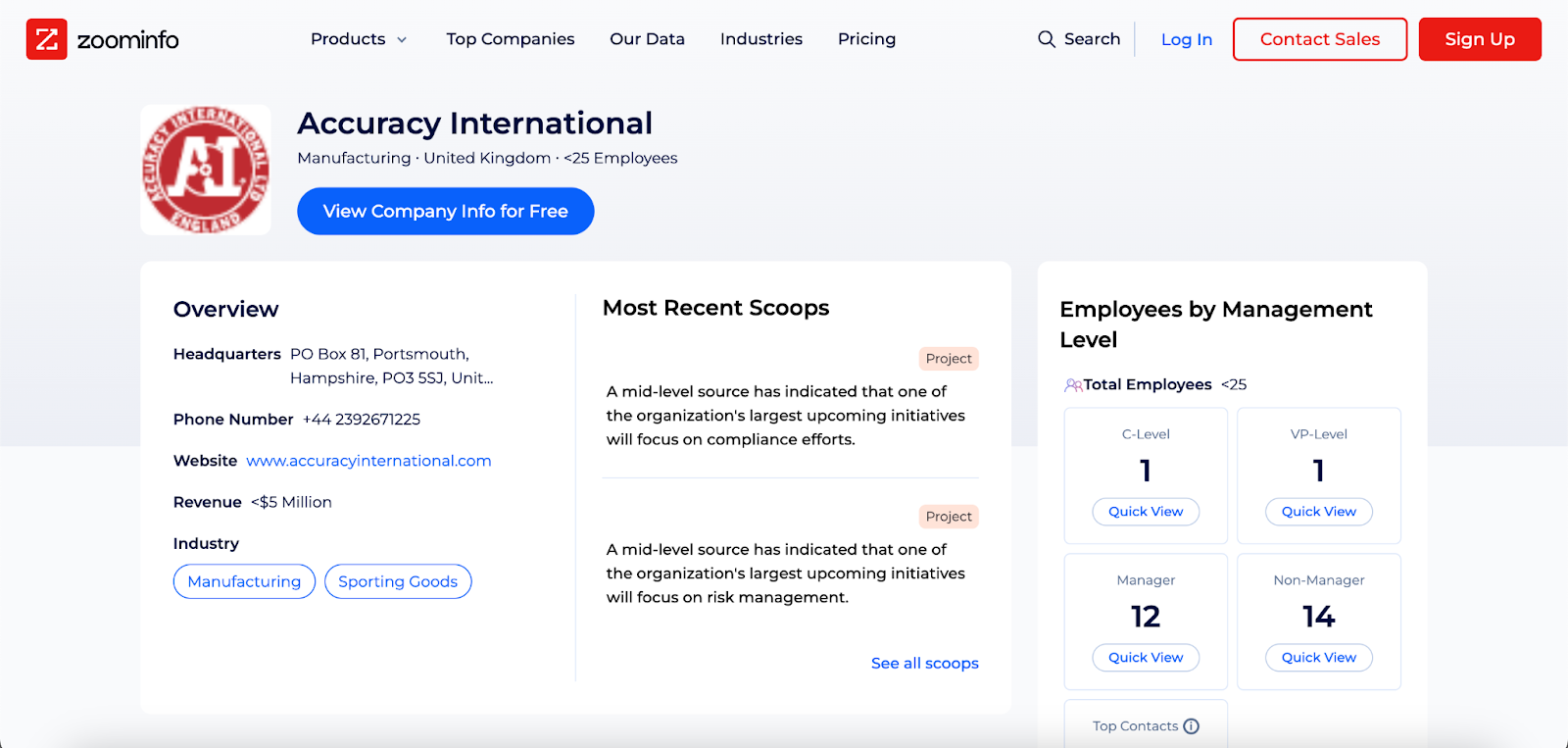
Task: Click the company subtitle with Manufacturing, United Kingdom
Action: point(487,158)
